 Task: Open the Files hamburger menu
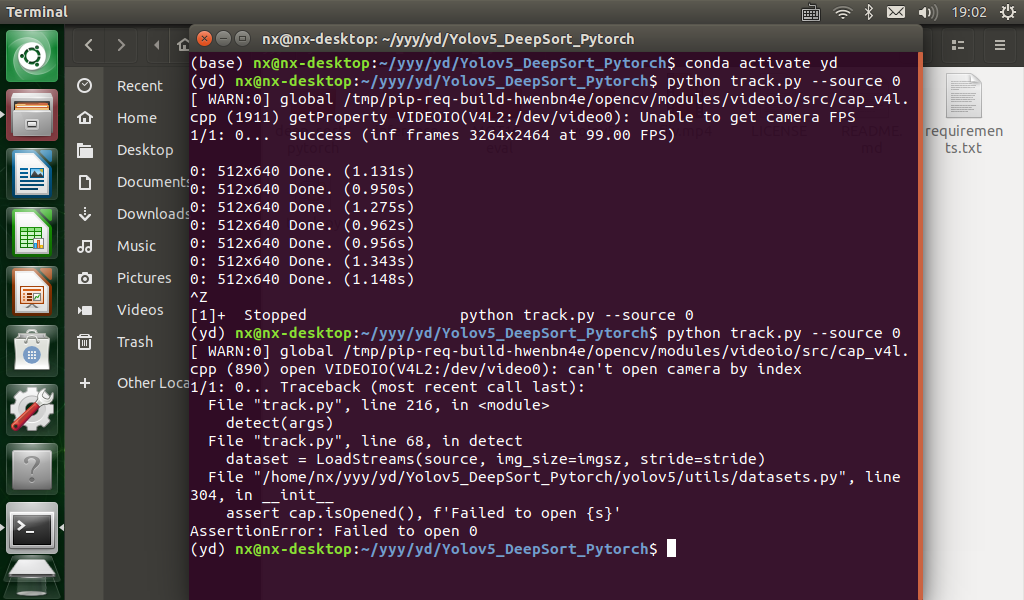(x=999, y=45)
